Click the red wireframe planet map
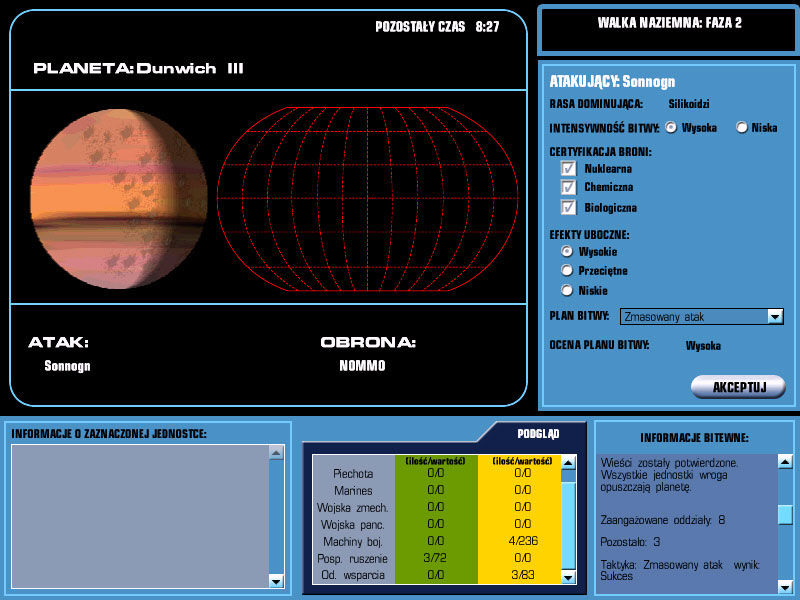This screenshot has height=600, width=800. (x=367, y=199)
